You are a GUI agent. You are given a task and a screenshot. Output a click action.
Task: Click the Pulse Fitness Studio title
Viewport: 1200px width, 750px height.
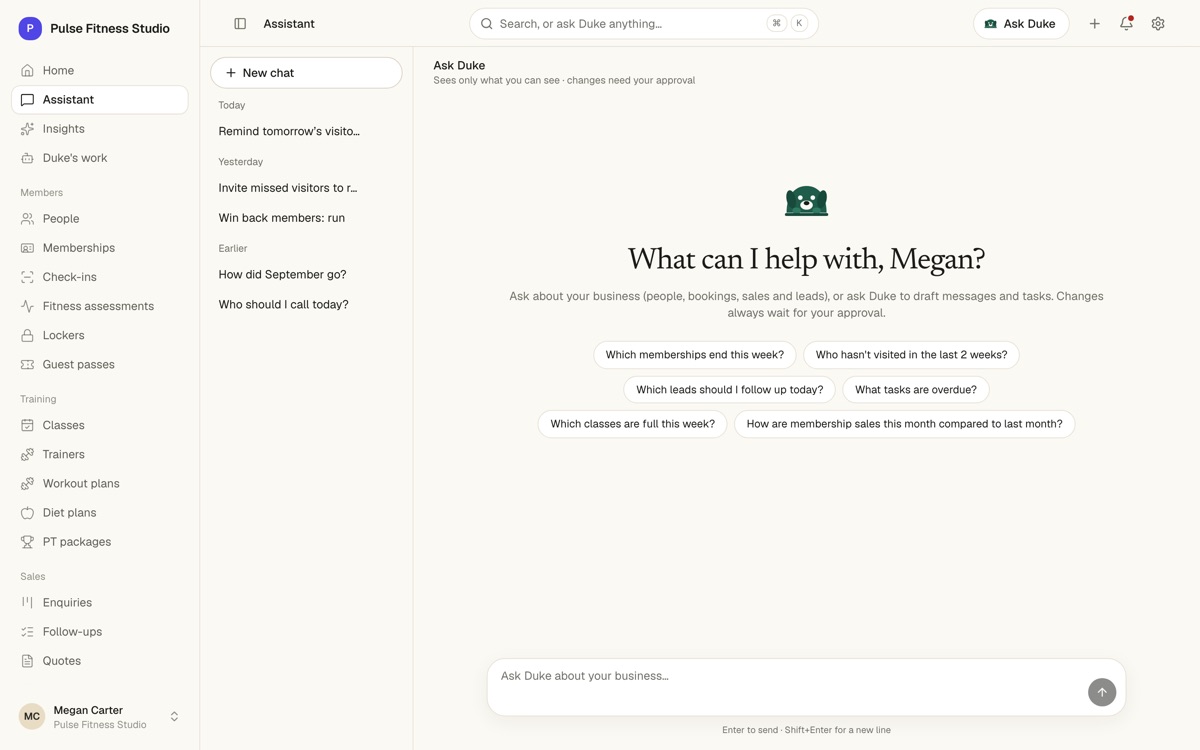[110, 29]
